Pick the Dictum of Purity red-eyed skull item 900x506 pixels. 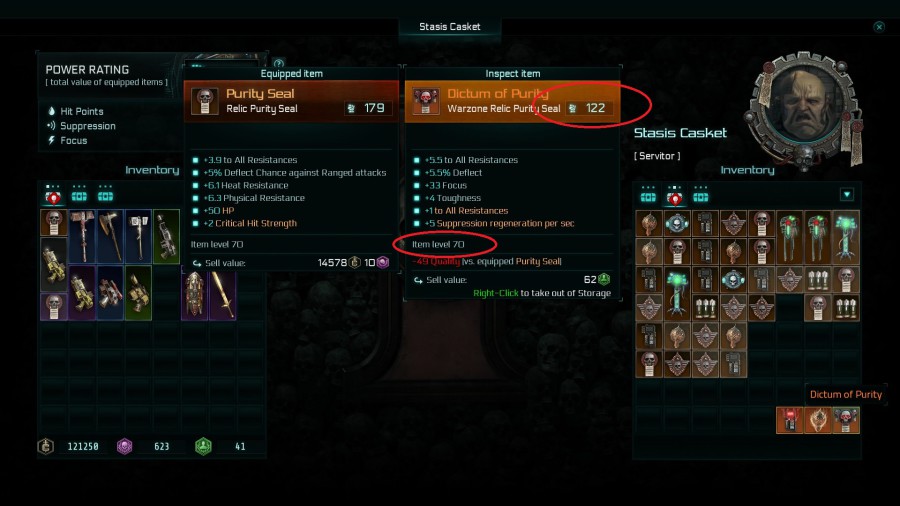(845, 420)
